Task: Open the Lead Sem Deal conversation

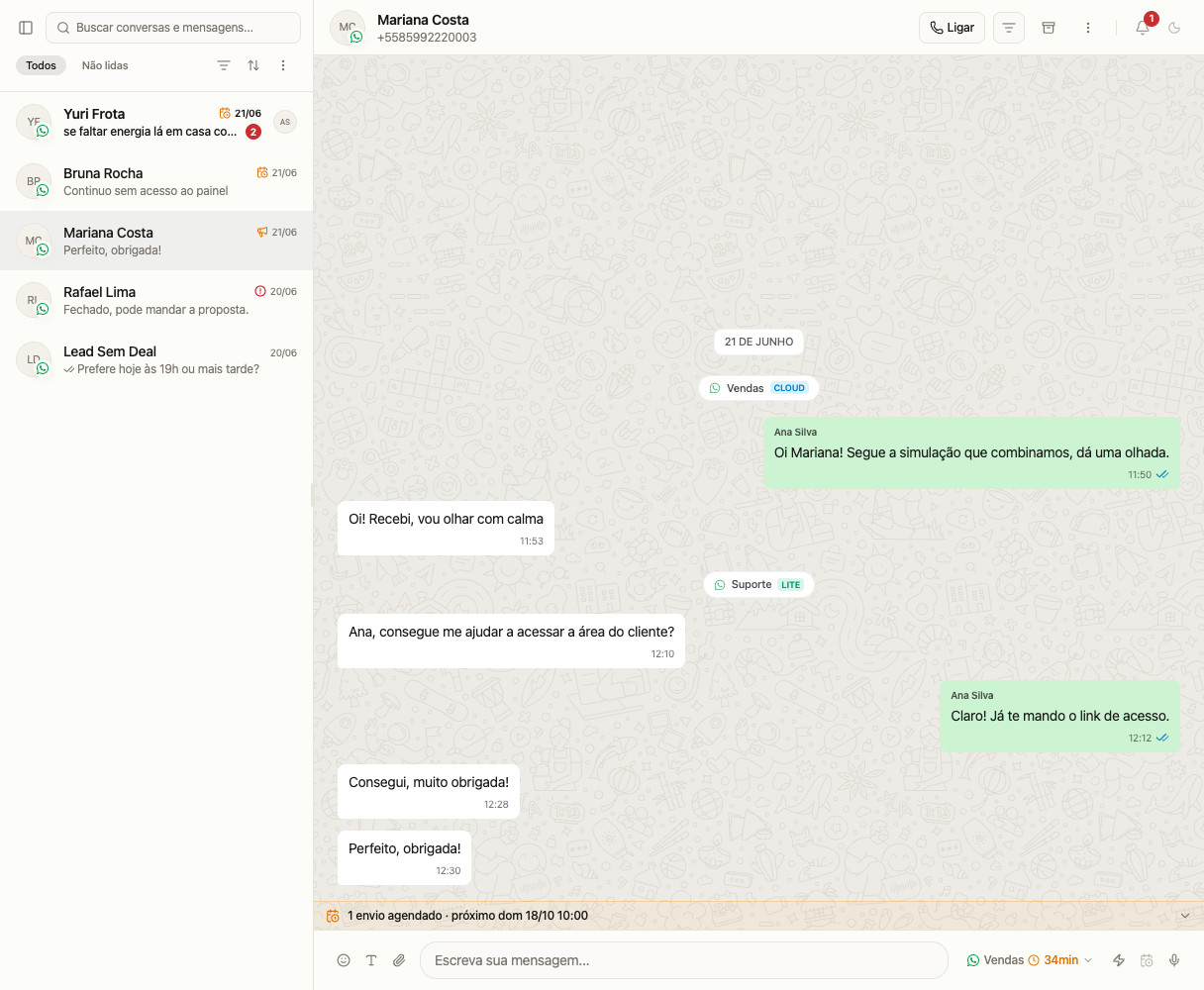Action: click(x=156, y=359)
